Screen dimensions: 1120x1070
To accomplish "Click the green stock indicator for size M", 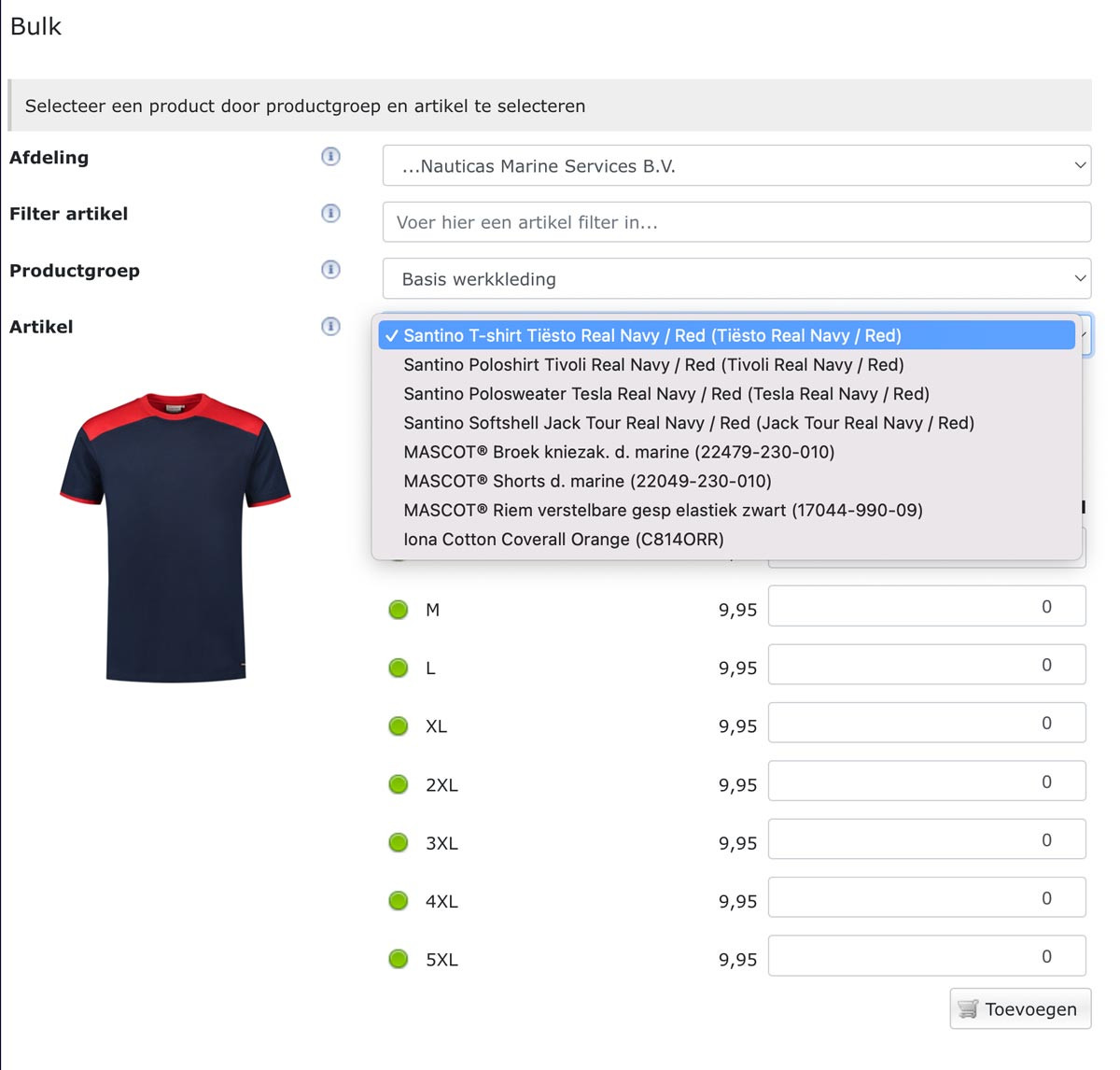I will coord(399,610).
